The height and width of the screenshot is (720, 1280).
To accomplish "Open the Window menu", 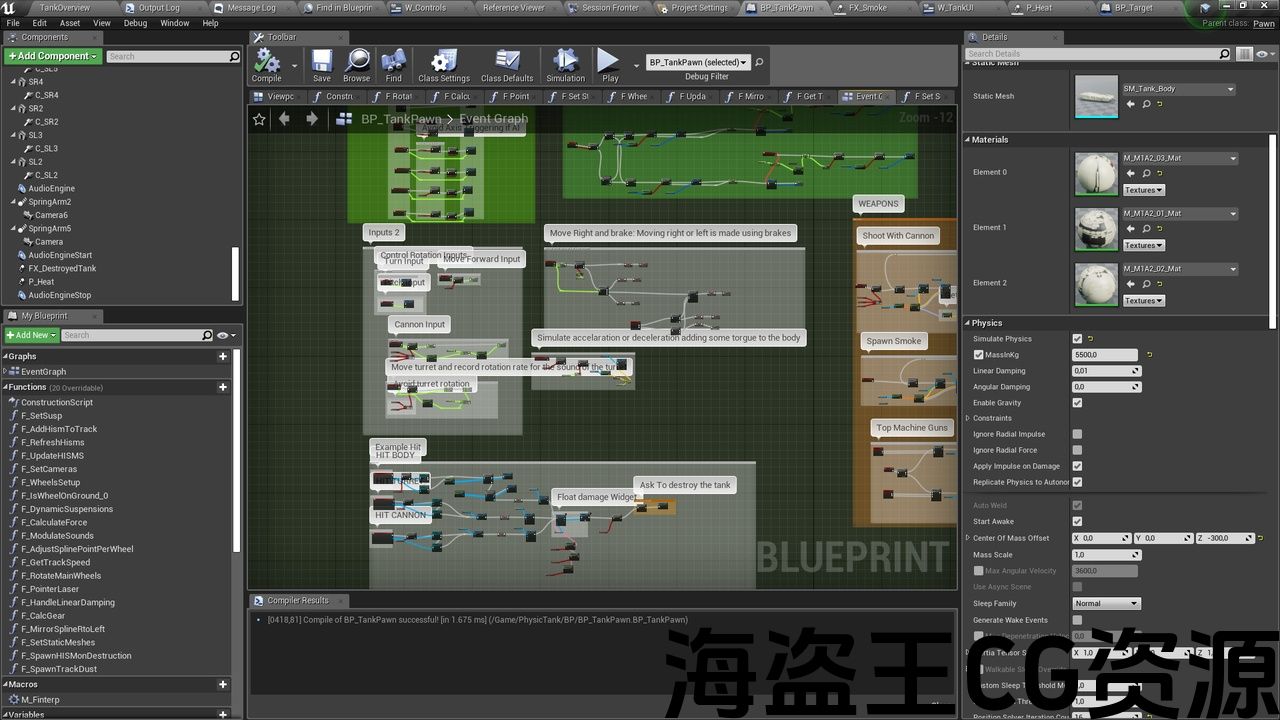I will (x=174, y=23).
